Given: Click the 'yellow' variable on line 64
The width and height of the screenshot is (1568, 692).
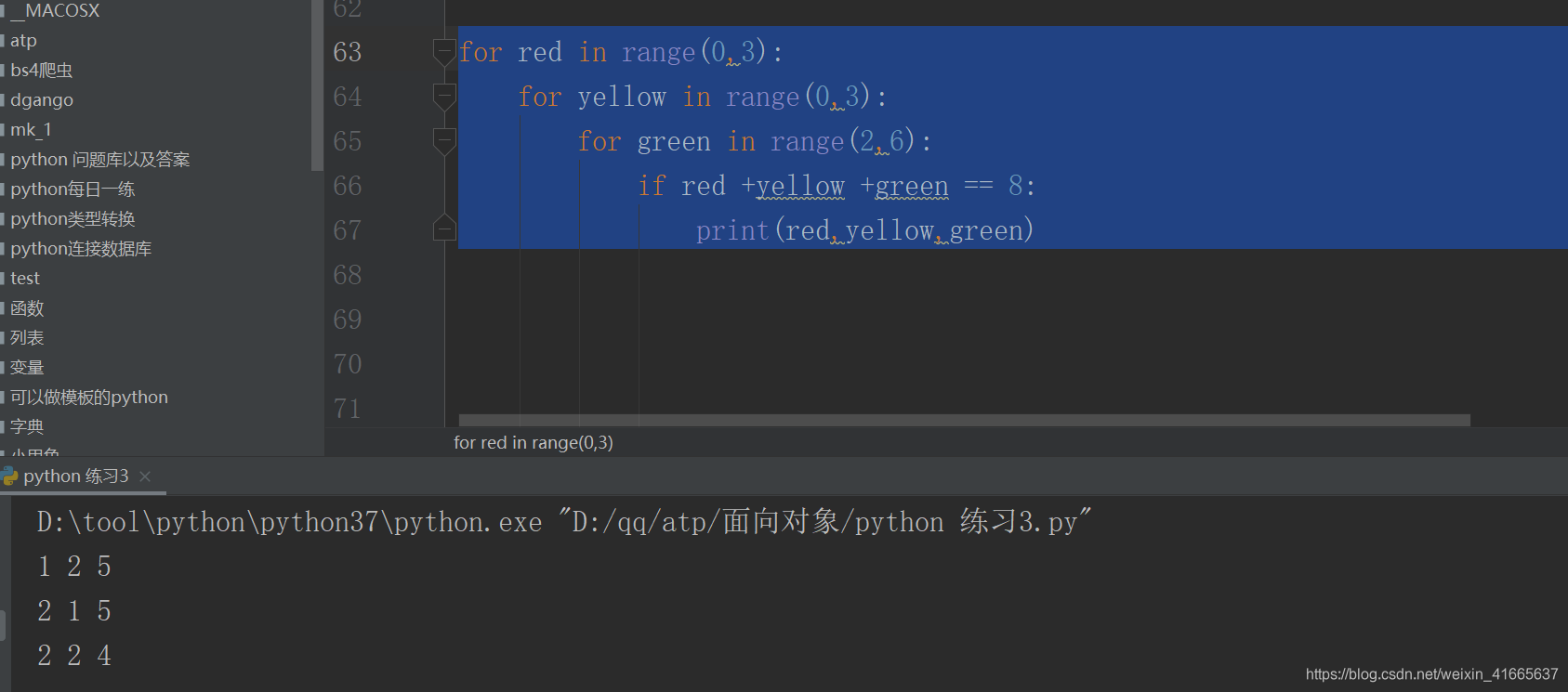Looking at the screenshot, I should coord(622,97).
